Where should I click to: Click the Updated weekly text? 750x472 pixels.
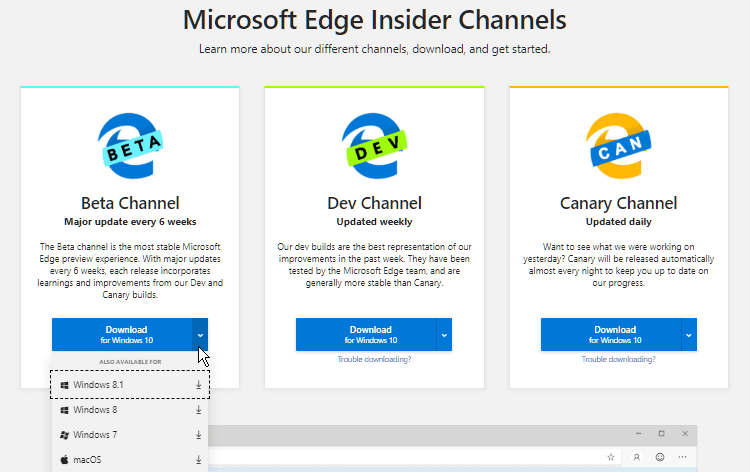pos(374,222)
